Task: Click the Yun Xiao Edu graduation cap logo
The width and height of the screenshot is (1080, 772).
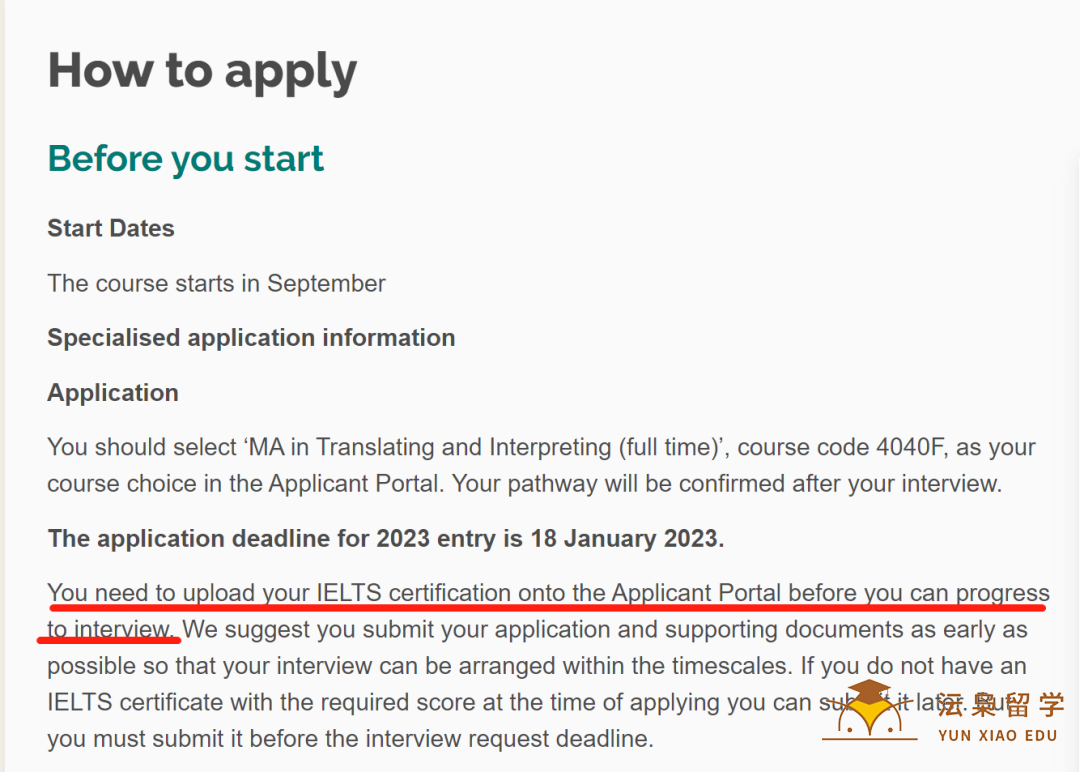Action: point(869,709)
